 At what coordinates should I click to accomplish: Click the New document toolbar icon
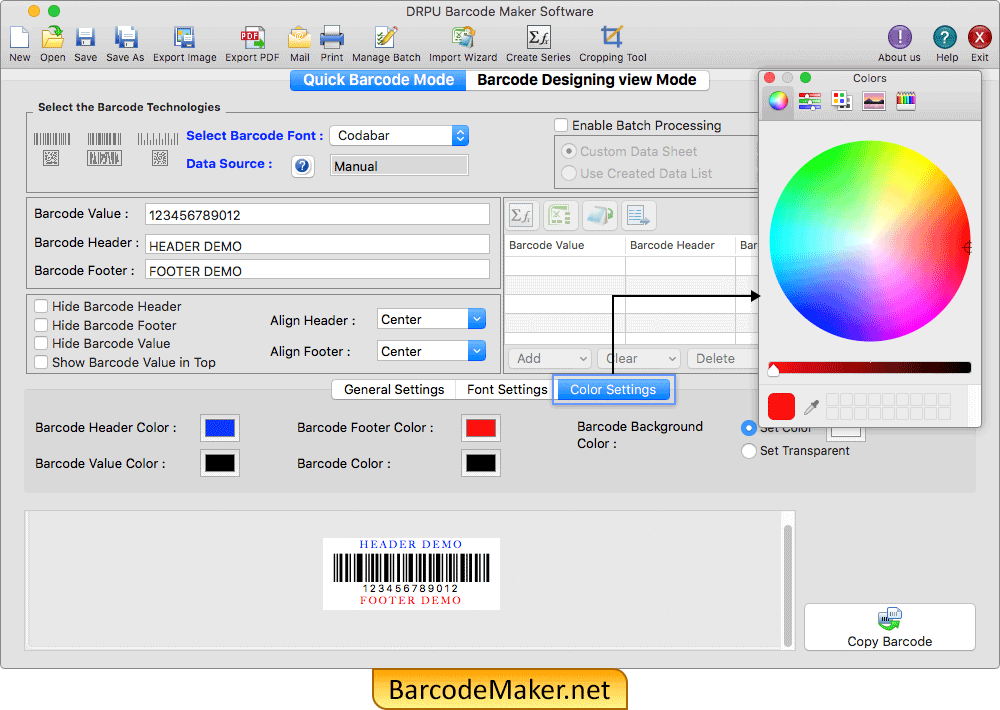(x=19, y=38)
